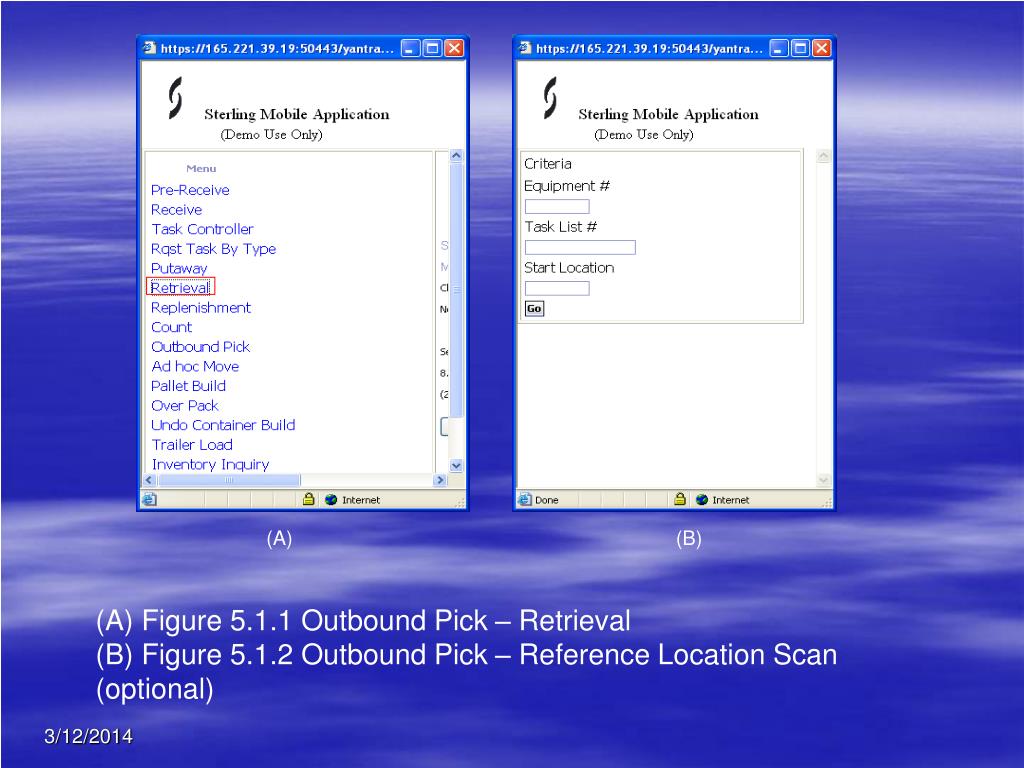Maximize window A

[x=432, y=48]
